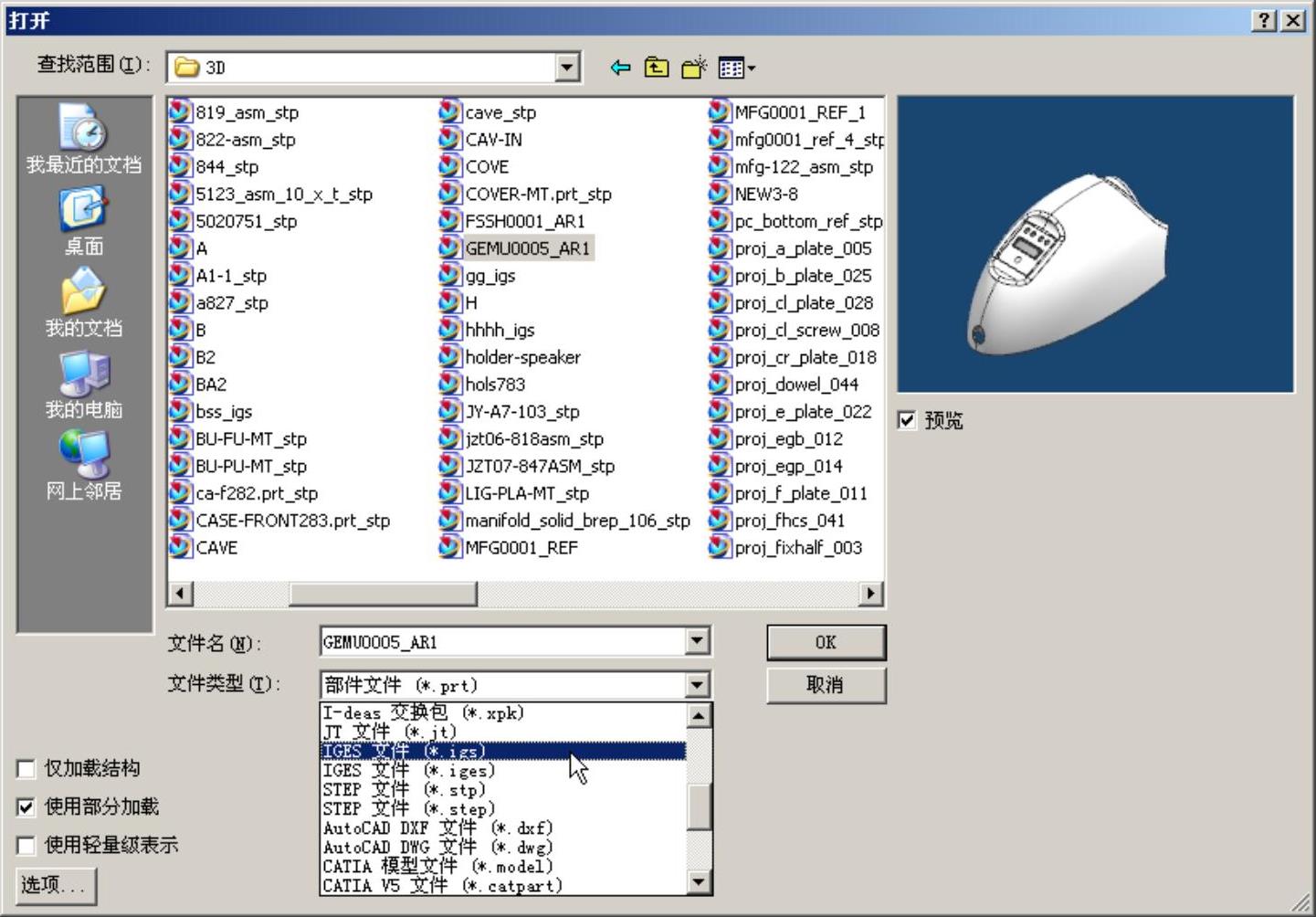Open the view menu icon
1316x917 pixels.
point(731,68)
